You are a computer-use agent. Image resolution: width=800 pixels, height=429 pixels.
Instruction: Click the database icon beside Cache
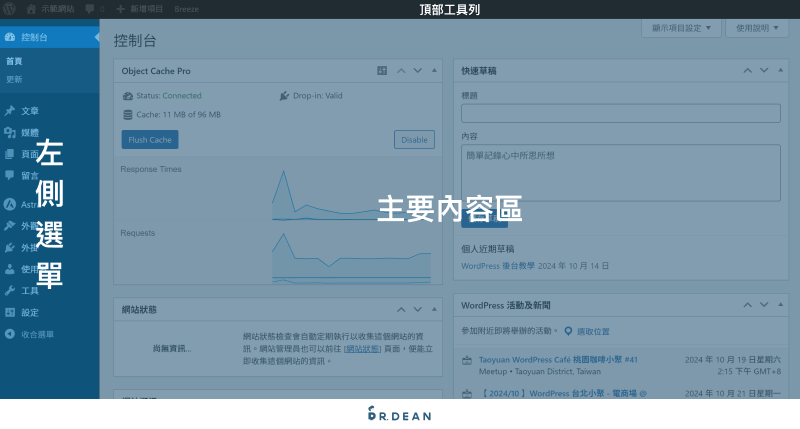128,115
